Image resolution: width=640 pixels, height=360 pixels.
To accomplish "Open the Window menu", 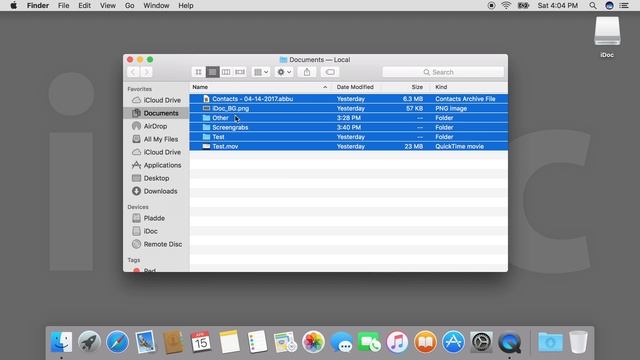I will click(x=156, y=5).
